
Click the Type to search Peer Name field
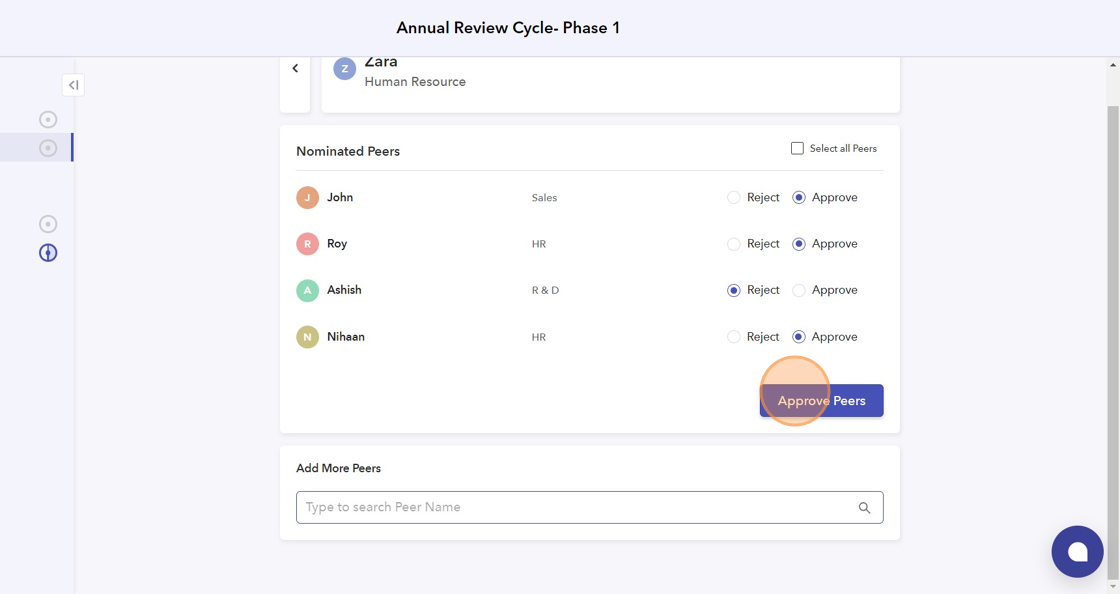click(575, 508)
